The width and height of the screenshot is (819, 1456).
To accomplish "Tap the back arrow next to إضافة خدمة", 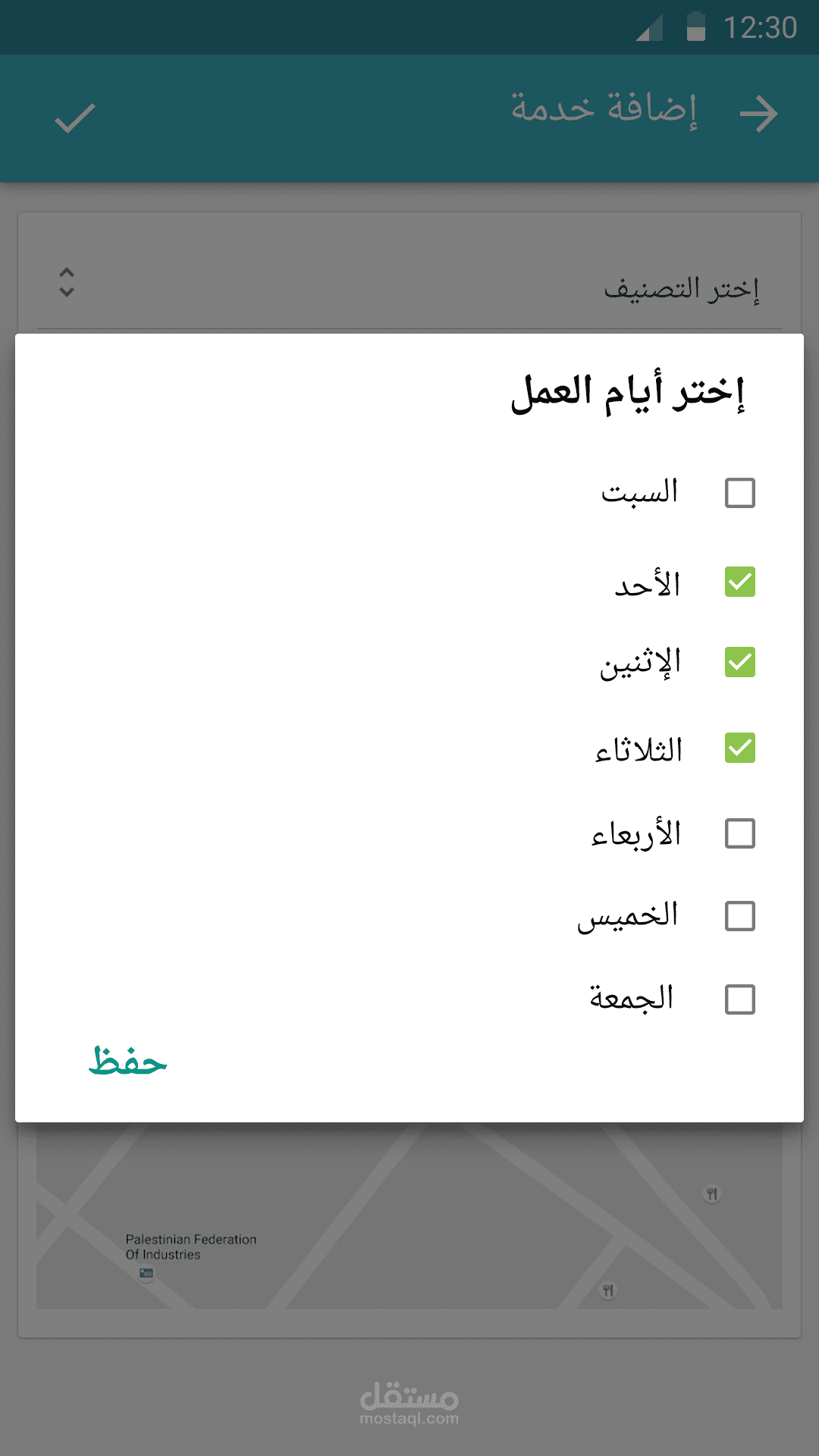I will pos(759,115).
